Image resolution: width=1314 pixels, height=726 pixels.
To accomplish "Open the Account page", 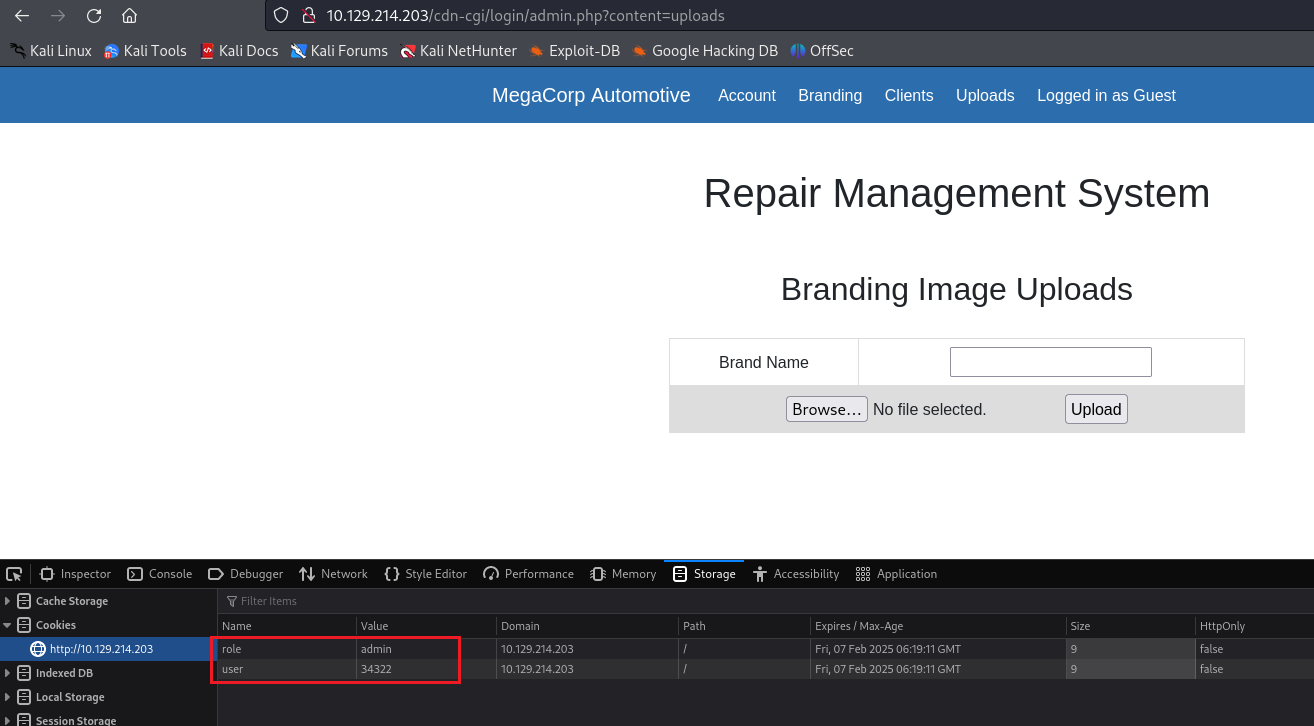I will (747, 95).
